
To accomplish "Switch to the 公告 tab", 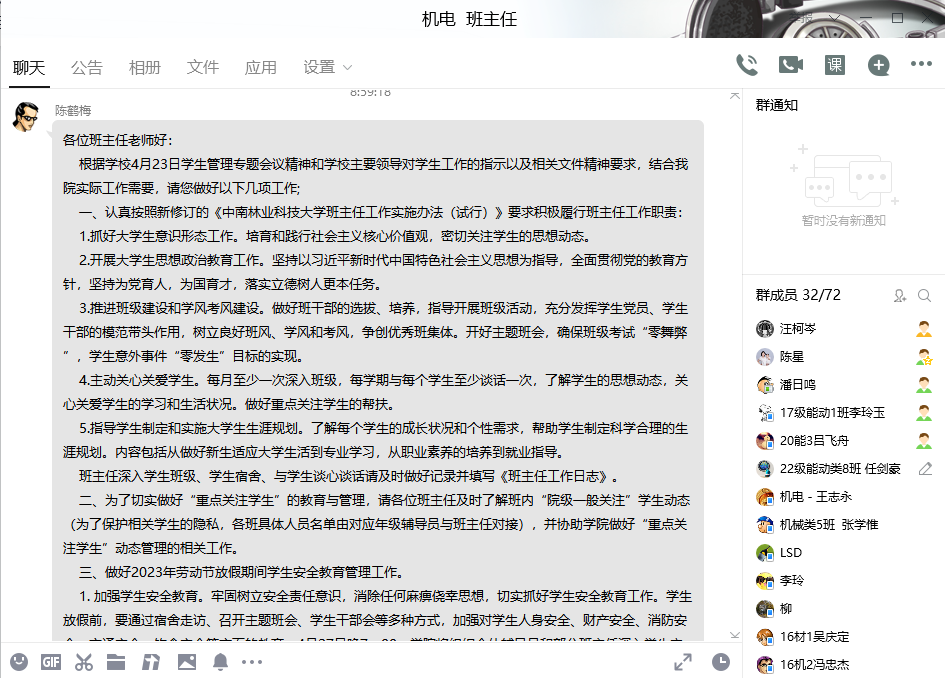I will [x=87, y=67].
